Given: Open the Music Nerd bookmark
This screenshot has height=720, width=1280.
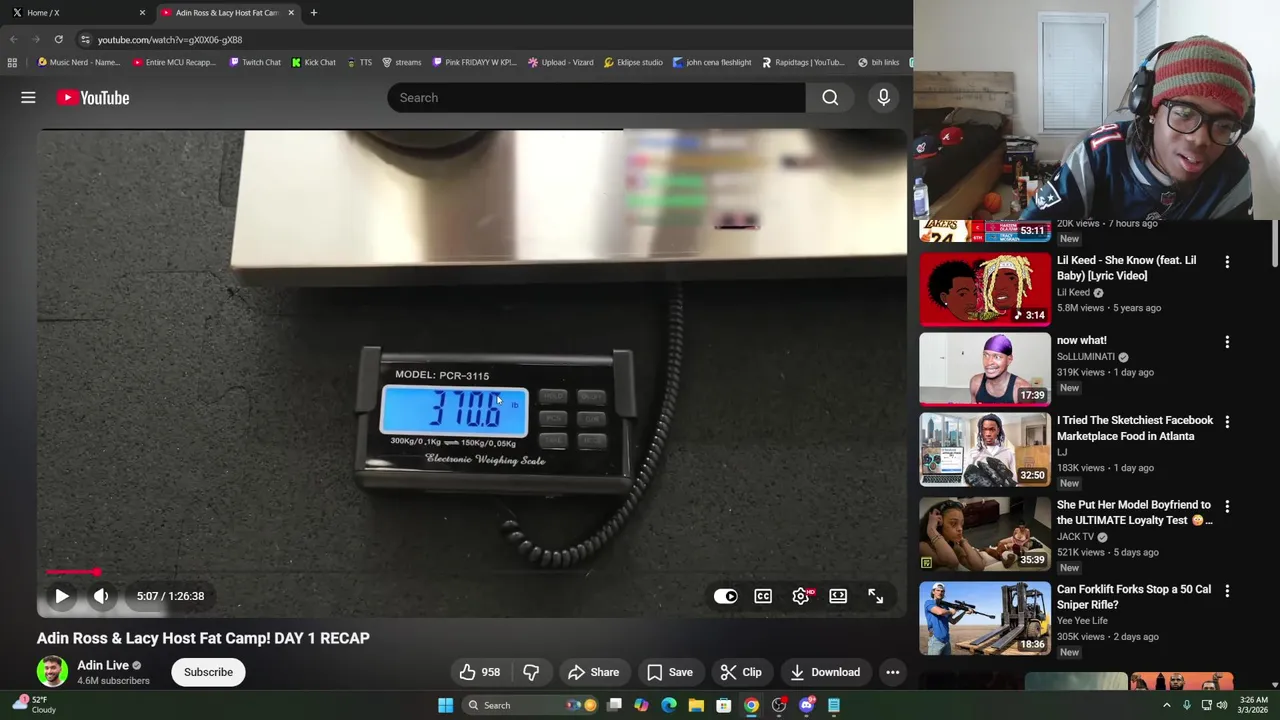Looking at the screenshot, I should pos(78,62).
